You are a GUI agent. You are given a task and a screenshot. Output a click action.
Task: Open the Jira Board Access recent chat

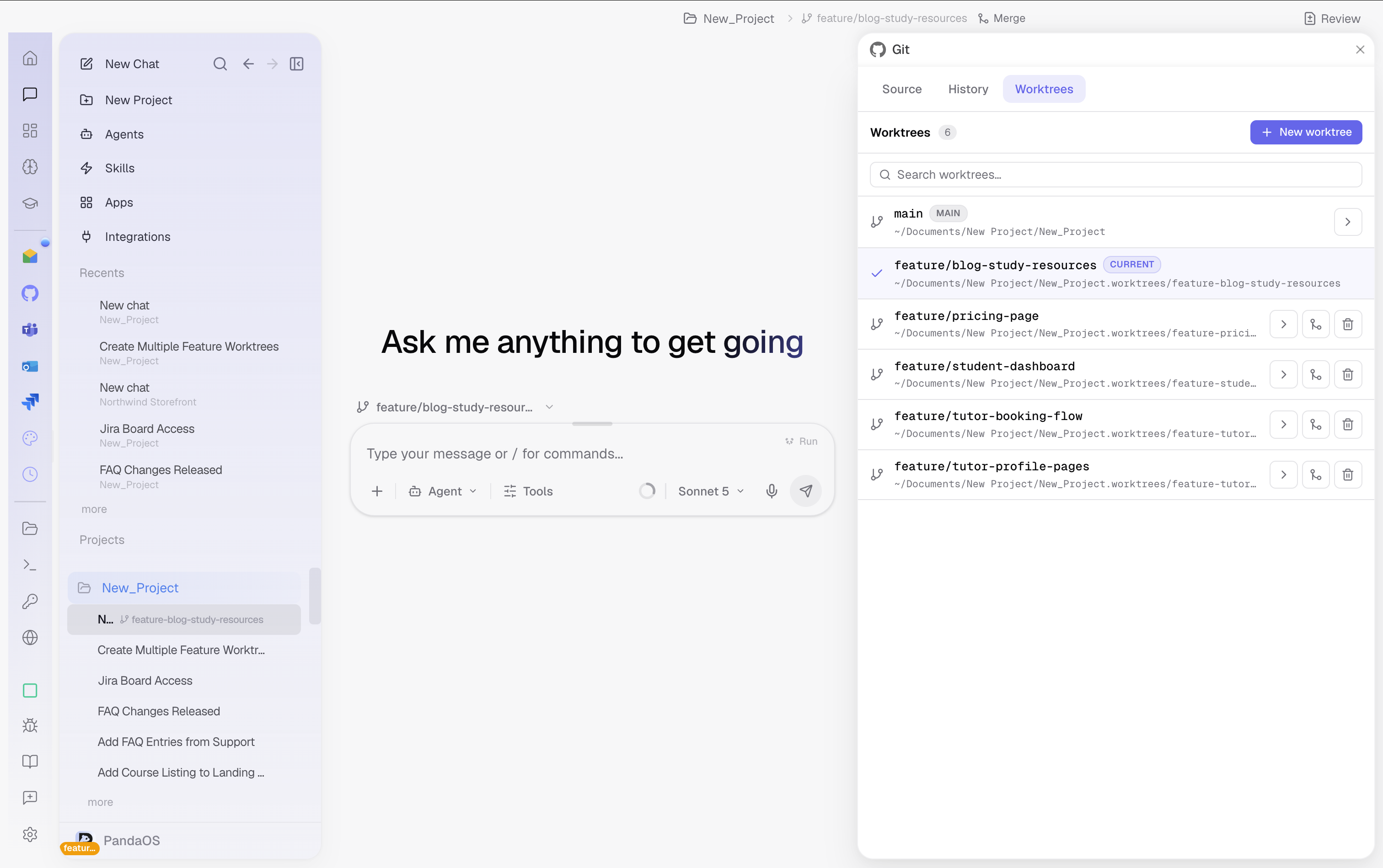point(147,435)
